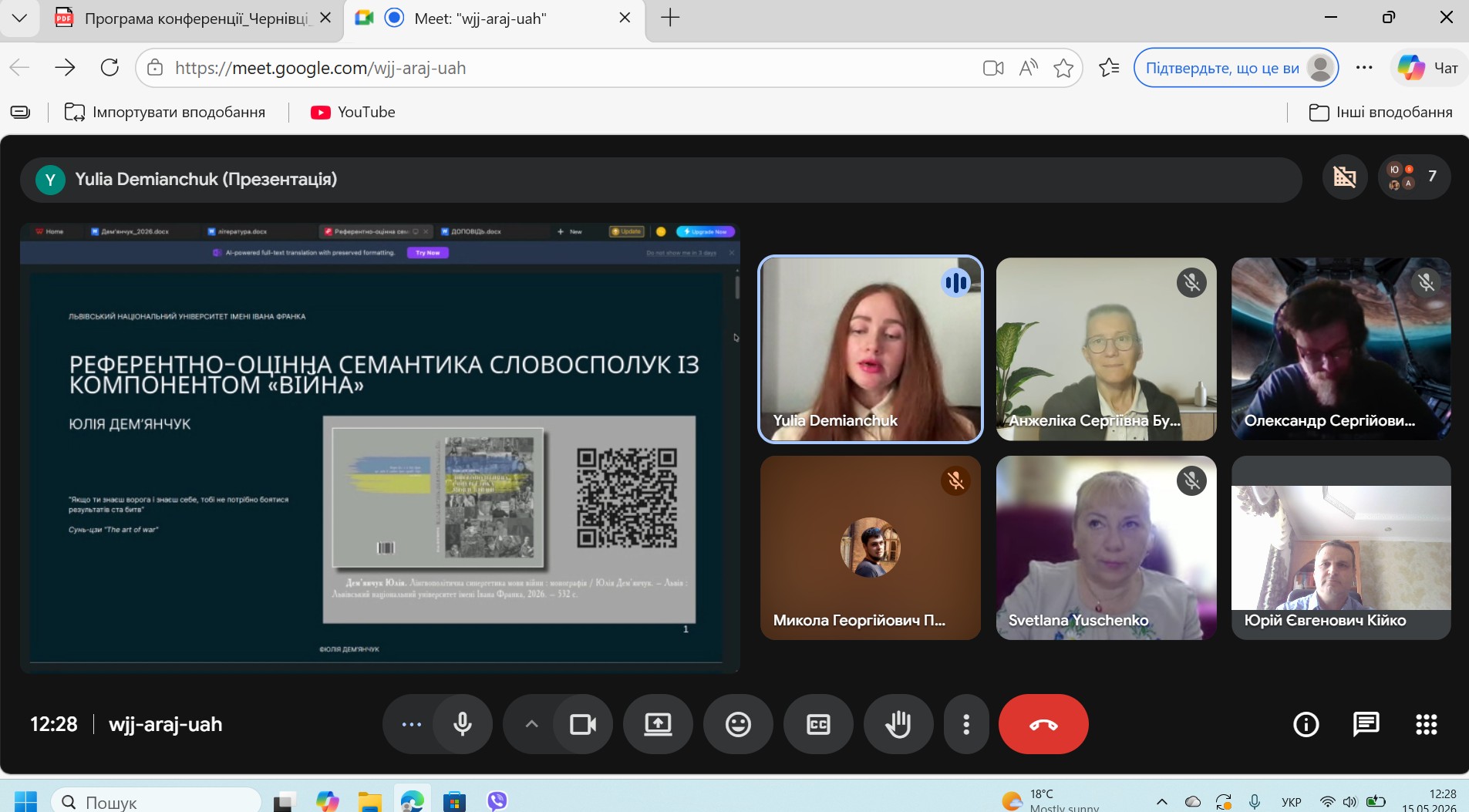This screenshot has width=1469, height=812.
Task: Click the Підтвердьте, що це ви button
Action: point(1236,68)
